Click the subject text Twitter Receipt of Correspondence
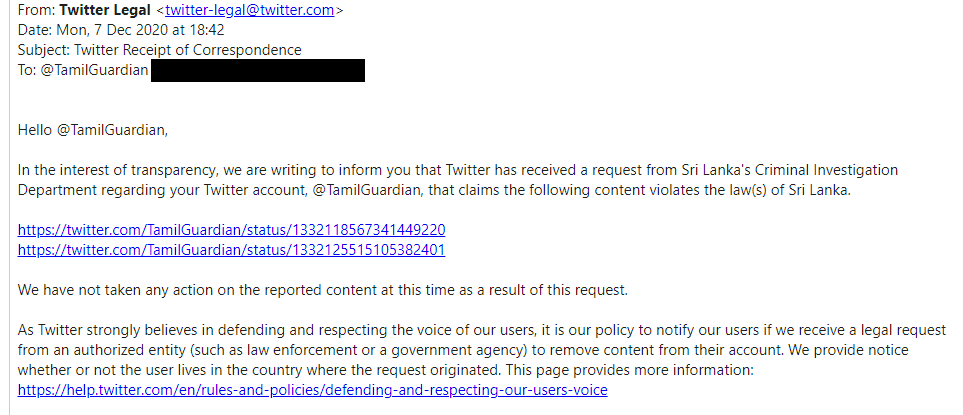Screen dimensions: 963x415 click(x=188, y=50)
